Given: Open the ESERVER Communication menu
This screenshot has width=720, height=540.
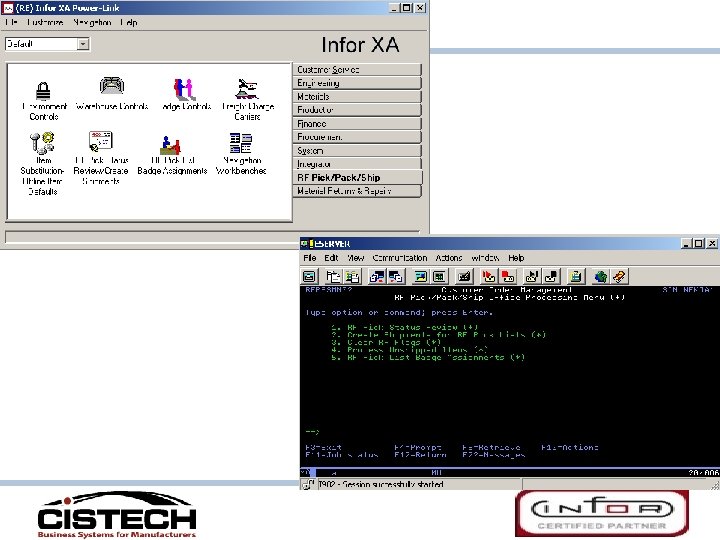Looking at the screenshot, I should (399, 258).
